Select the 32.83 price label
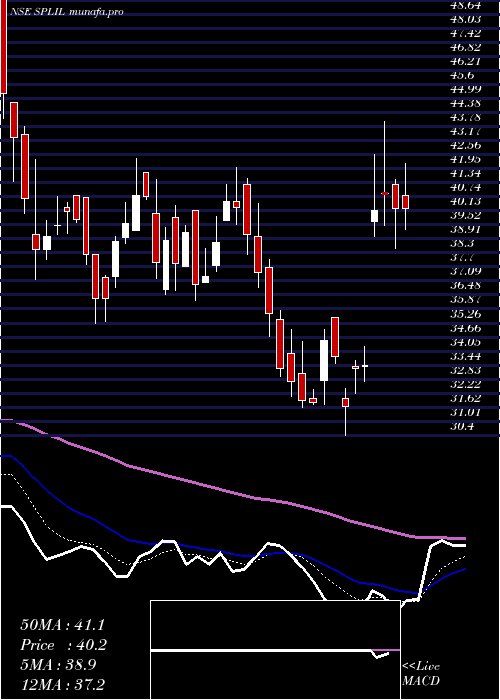 click(467, 370)
